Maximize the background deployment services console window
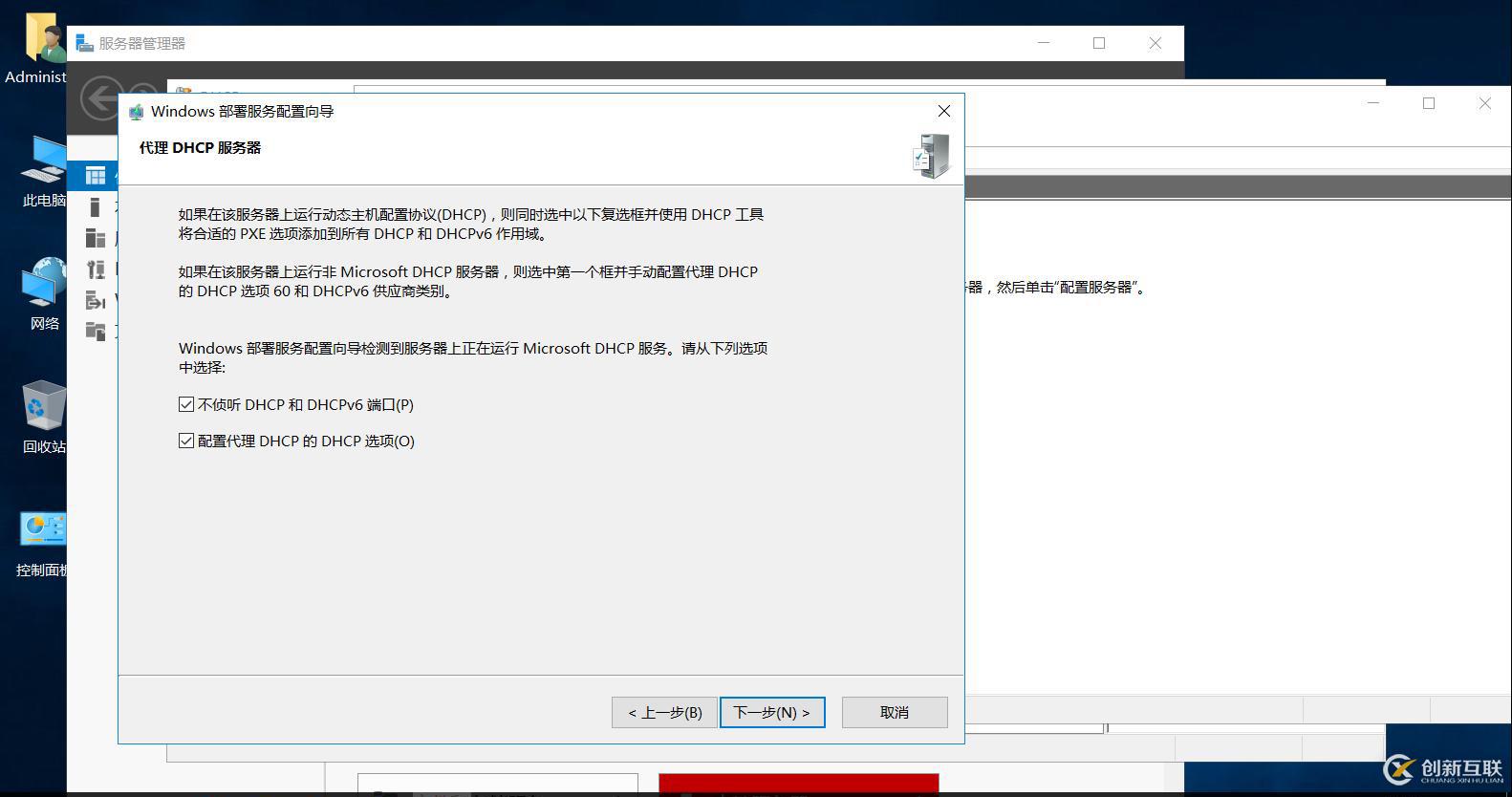The image size is (1512, 797). point(1429,103)
